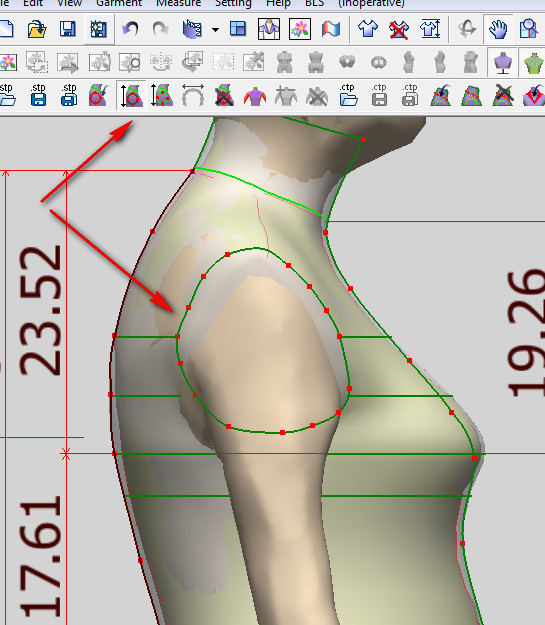Click the blue shirt garment icon
Viewport: 545px width, 625px height.
368,29
